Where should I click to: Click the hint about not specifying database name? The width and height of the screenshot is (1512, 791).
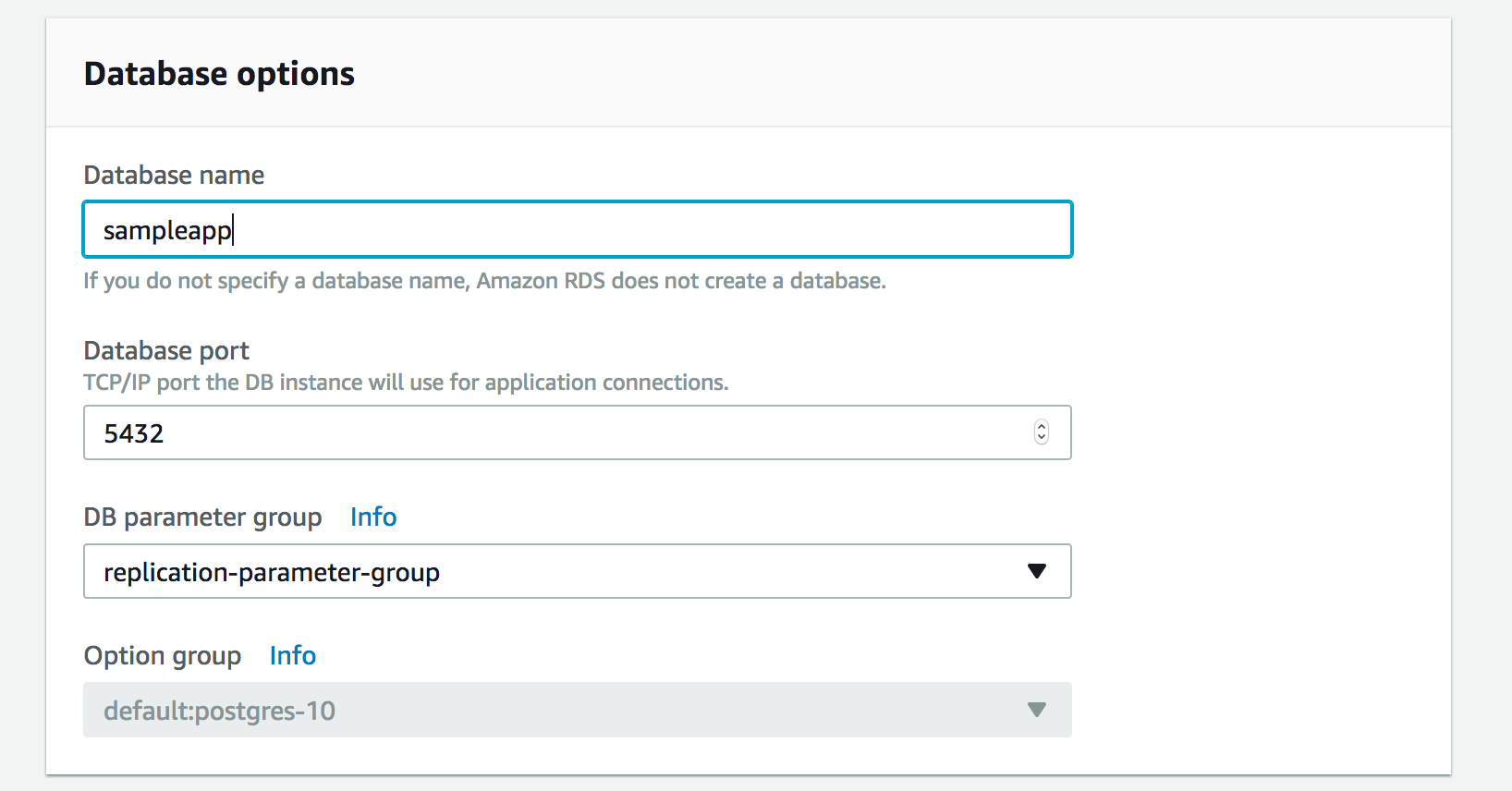tap(484, 281)
